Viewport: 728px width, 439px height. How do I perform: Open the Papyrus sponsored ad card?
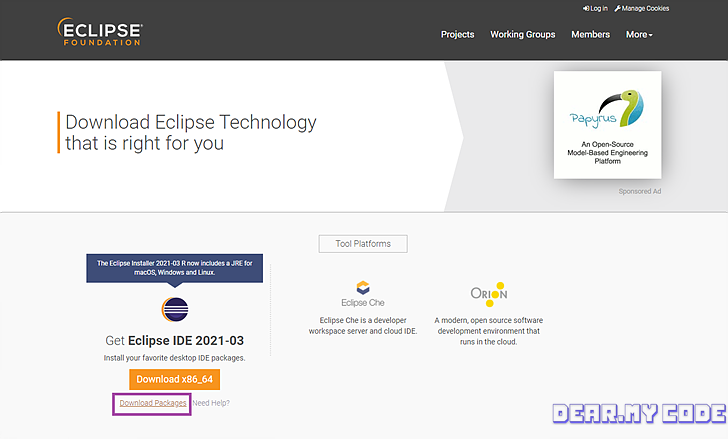point(607,125)
